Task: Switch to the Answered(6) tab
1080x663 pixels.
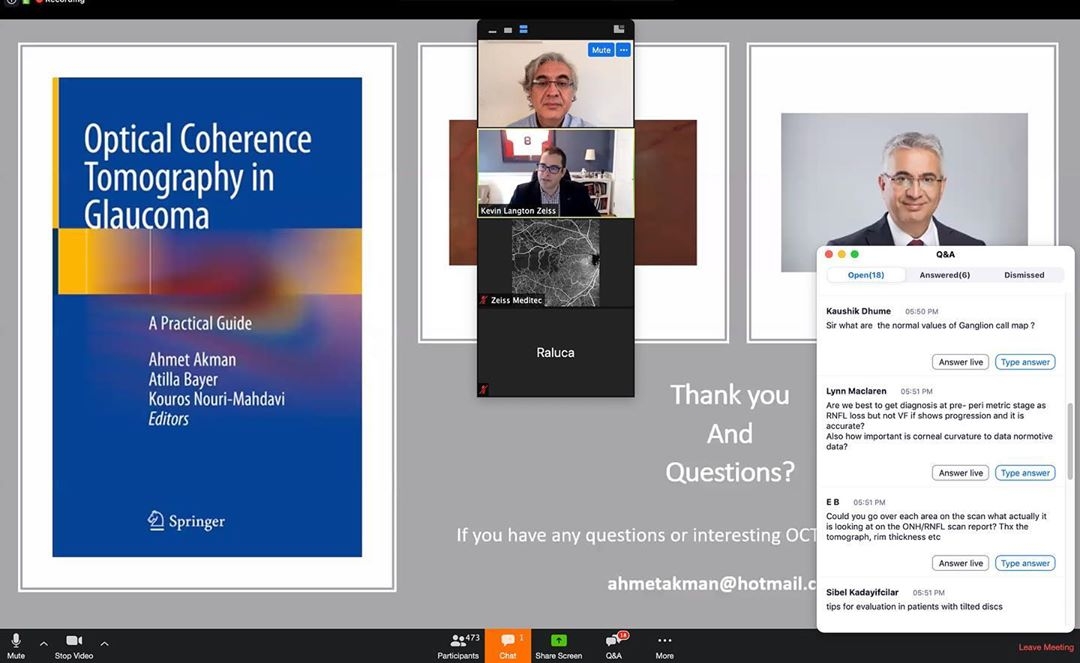Action: click(x=944, y=275)
